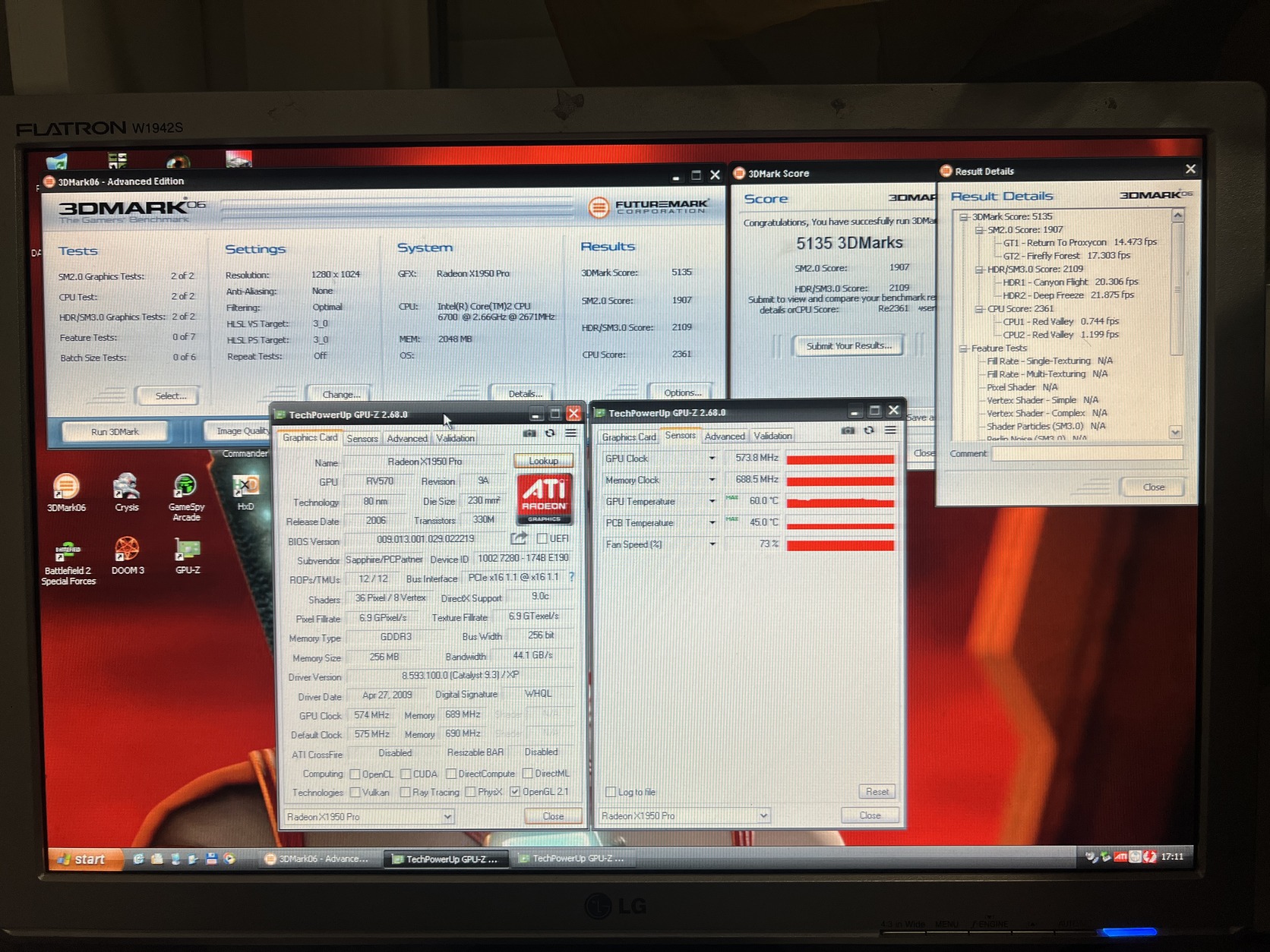
Task: Open the Options... button under Results
Action: pyautogui.click(x=682, y=392)
